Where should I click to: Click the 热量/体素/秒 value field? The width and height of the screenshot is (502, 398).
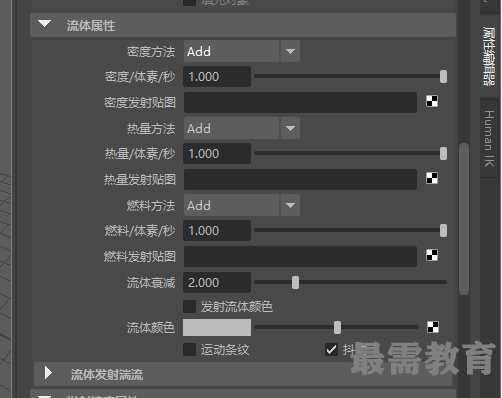click(217, 153)
